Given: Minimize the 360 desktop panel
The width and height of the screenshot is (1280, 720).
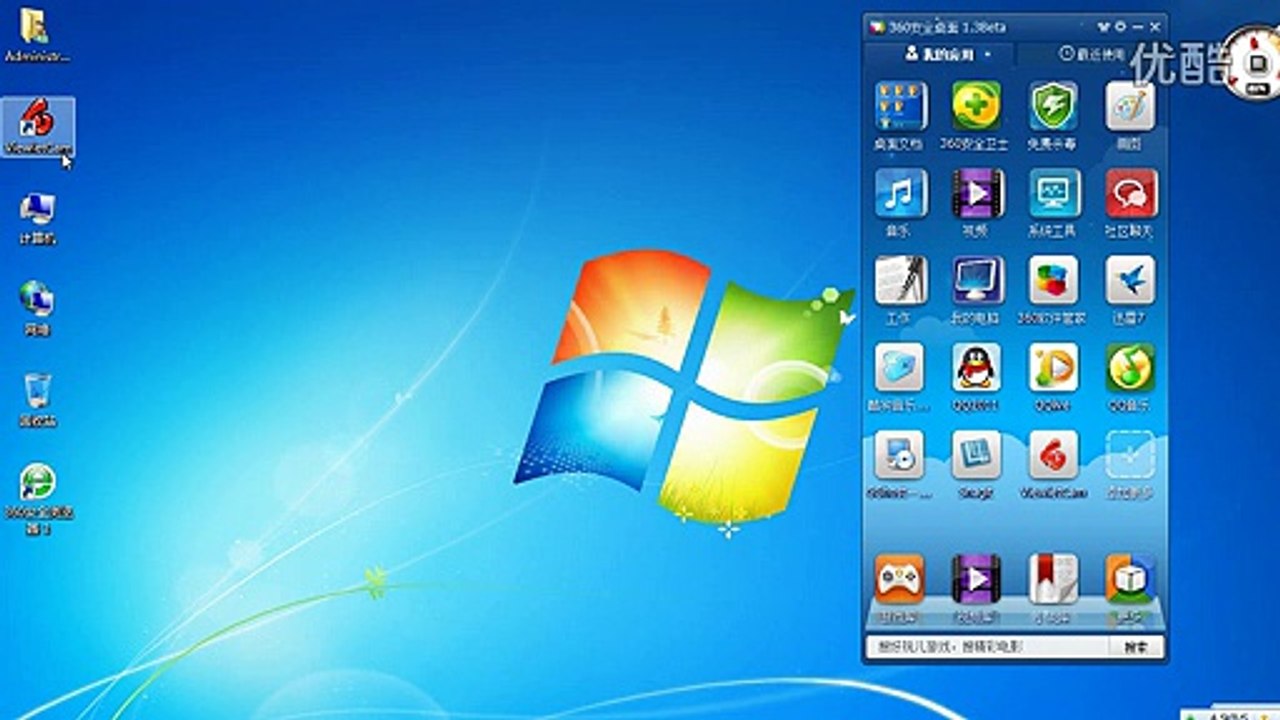Looking at the screenshot, I should (1138, 26).
